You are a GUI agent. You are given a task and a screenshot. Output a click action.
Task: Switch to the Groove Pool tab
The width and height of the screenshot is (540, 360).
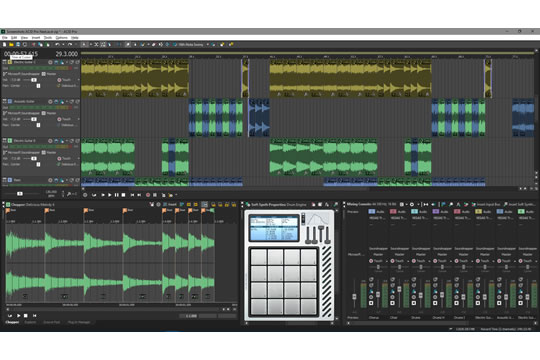(x=52, y=322)
